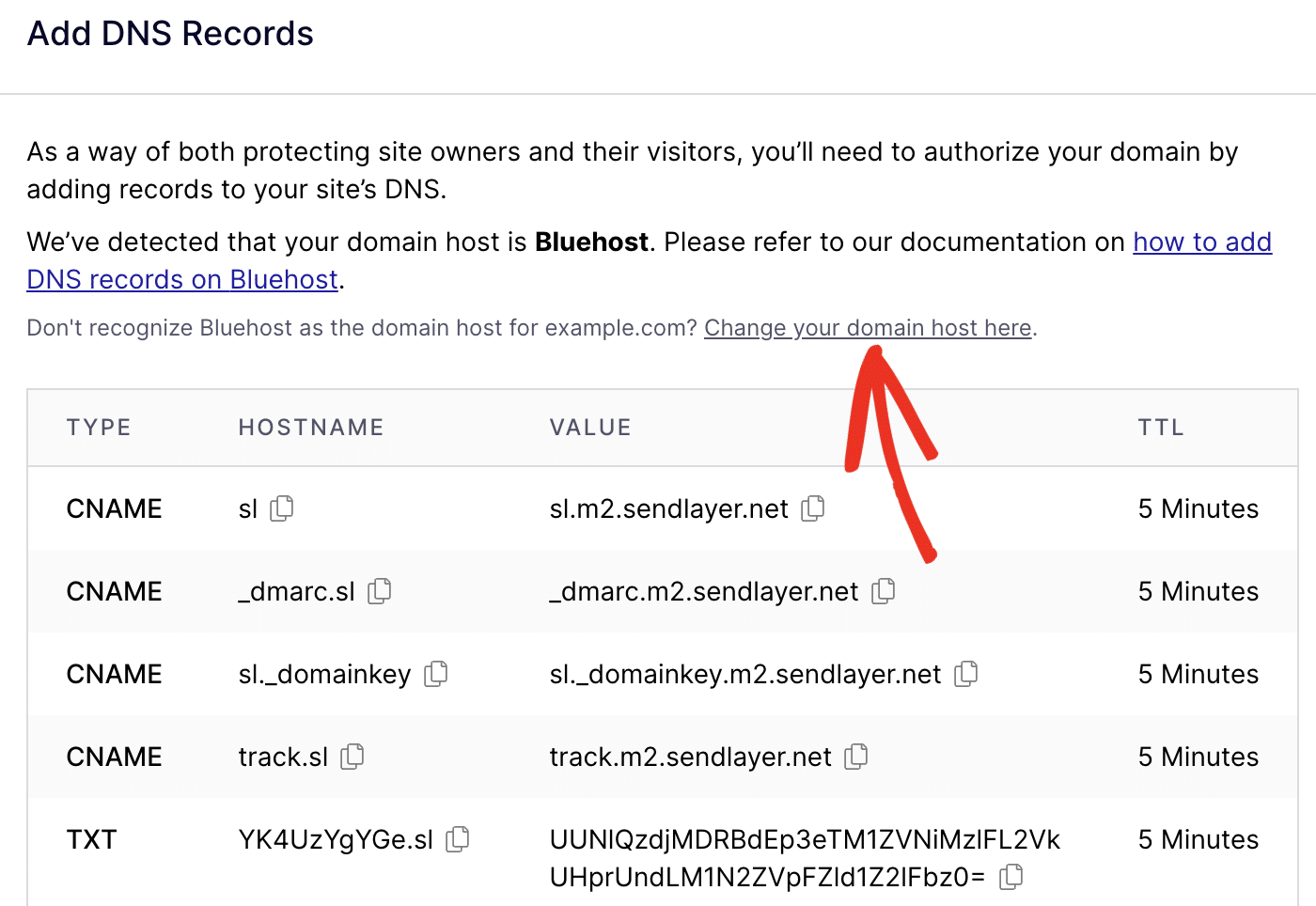Select the TTL column header
1316x906 pixels.
click(x=1162, y=427)
